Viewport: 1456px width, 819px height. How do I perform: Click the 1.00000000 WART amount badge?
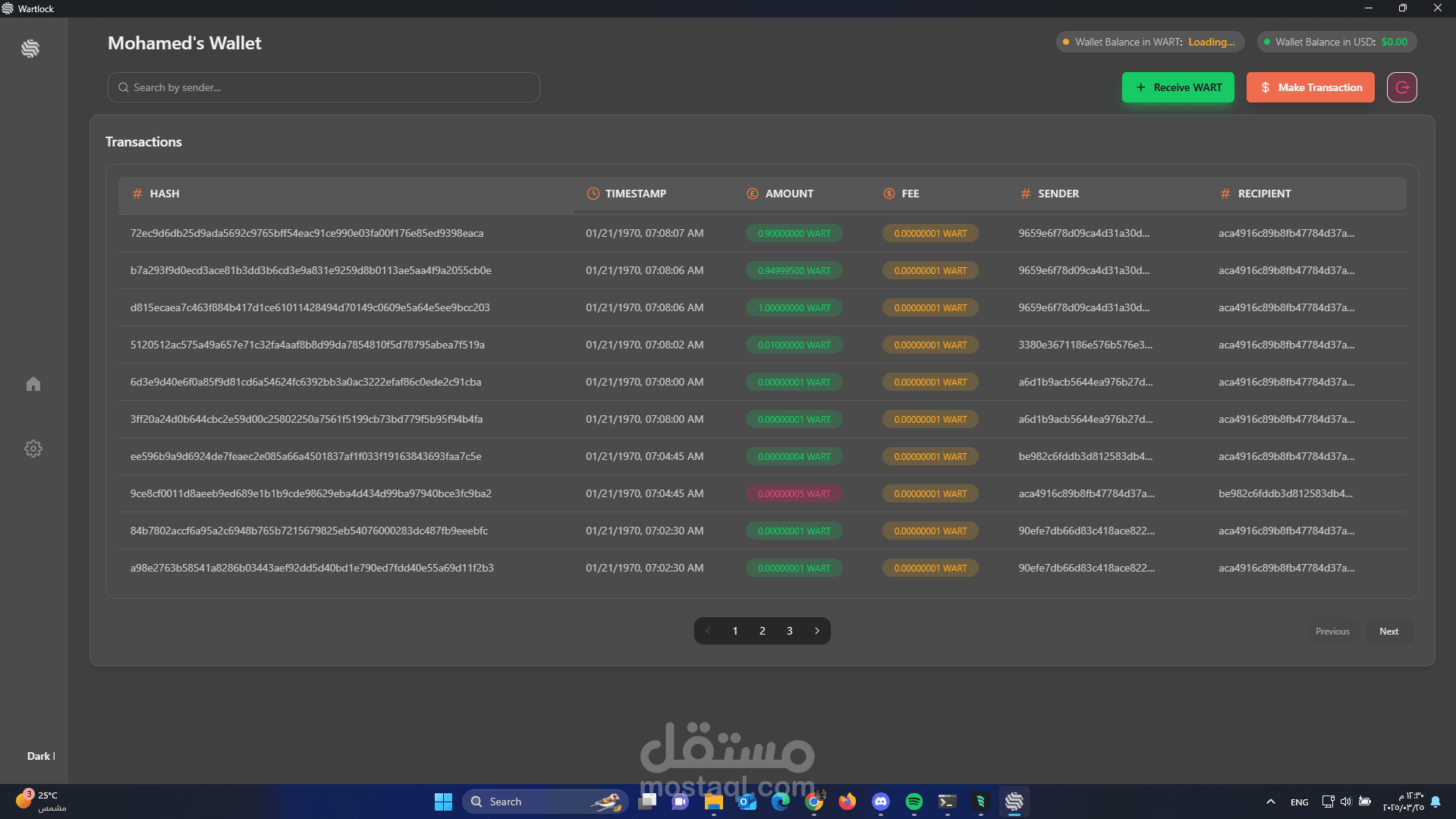tap(794, 307)
